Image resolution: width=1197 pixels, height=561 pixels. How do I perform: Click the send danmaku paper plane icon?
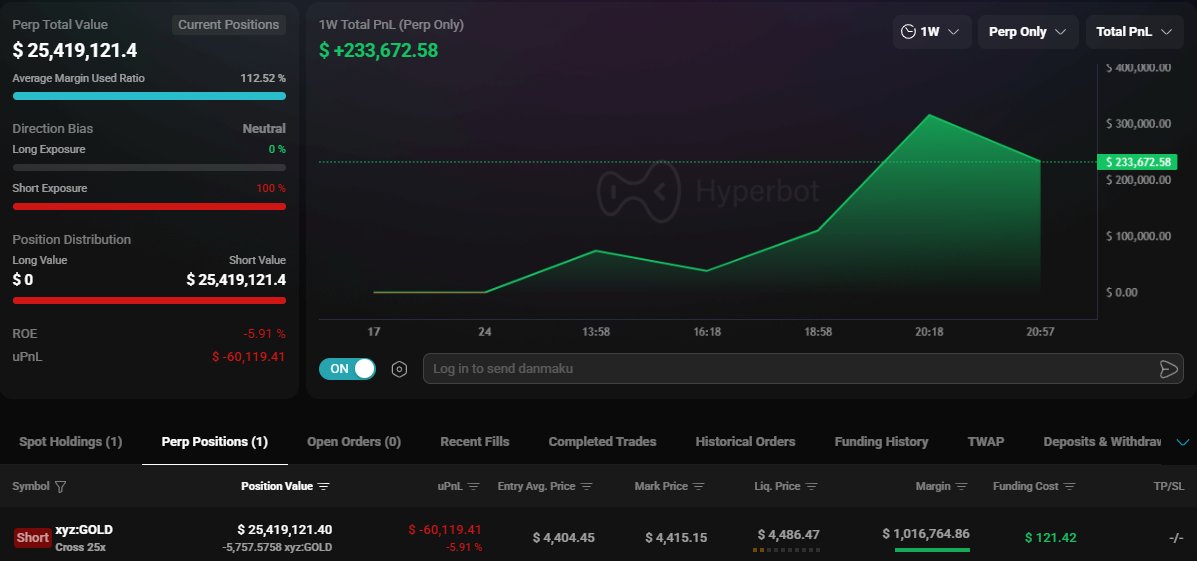point(1168,369)
